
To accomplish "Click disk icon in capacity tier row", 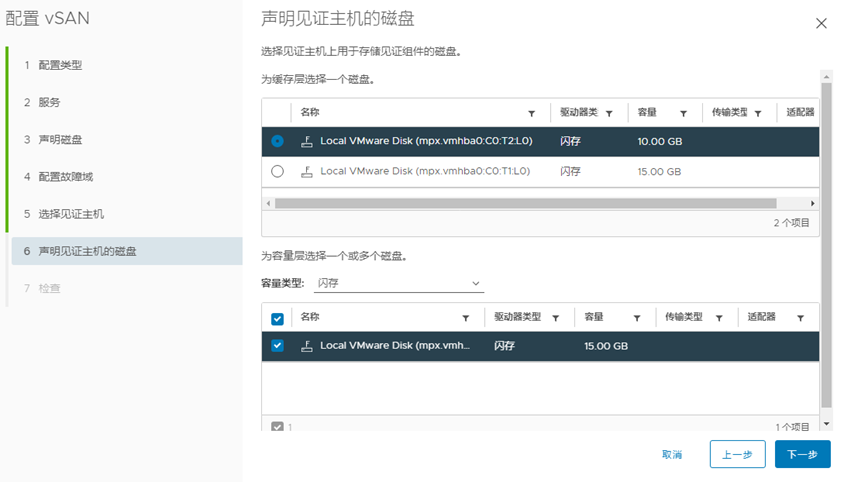I will click(x=307, y=346).
